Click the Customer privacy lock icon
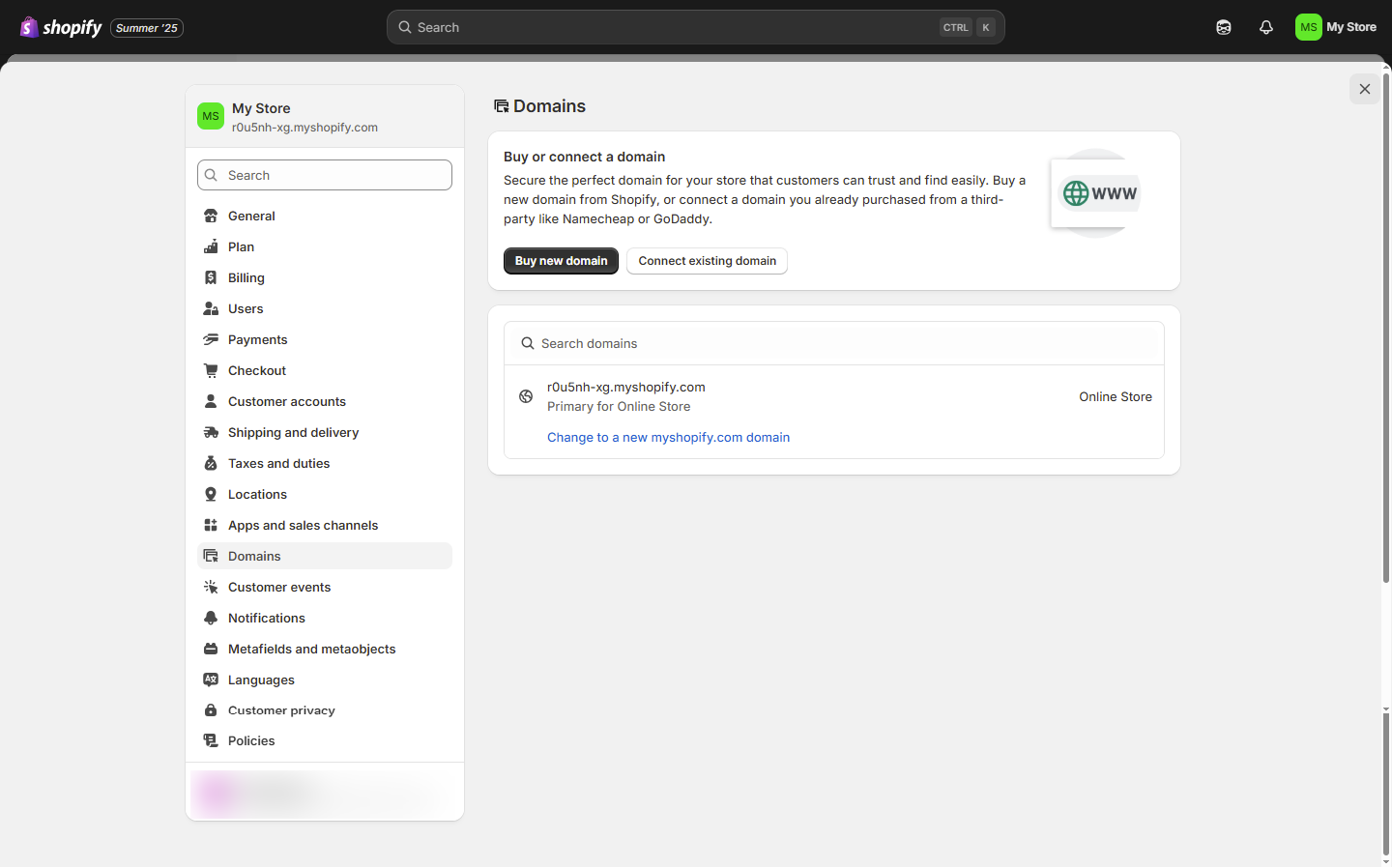This screenshot has width=1392, height=868. coord(211,710)
